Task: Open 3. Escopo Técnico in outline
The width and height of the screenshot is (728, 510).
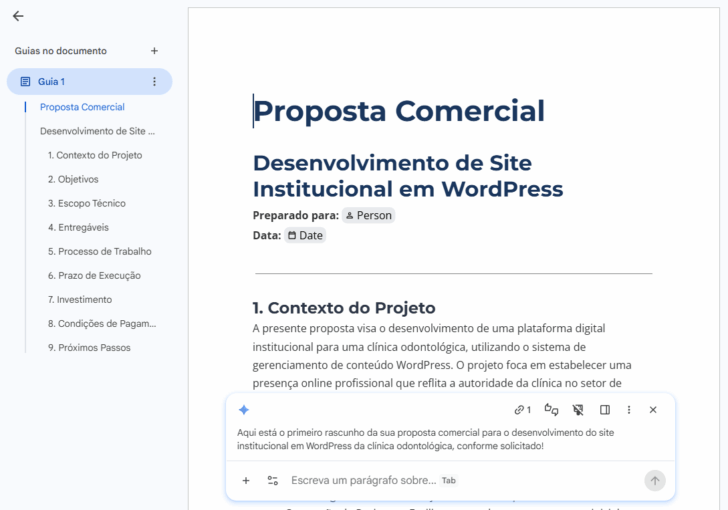Action: [87, 203]
